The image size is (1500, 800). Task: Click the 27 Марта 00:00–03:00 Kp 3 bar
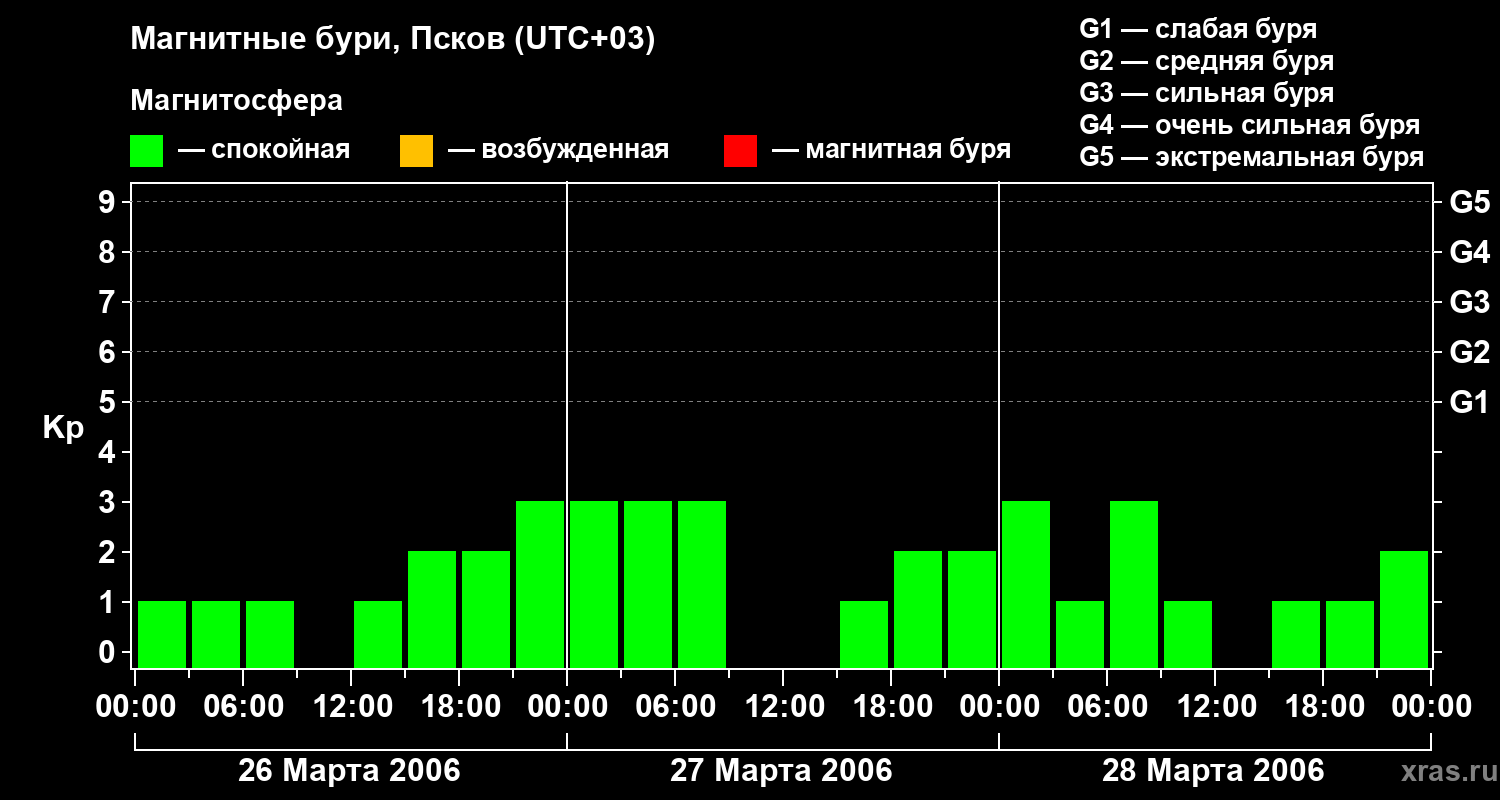pos(594,584)
